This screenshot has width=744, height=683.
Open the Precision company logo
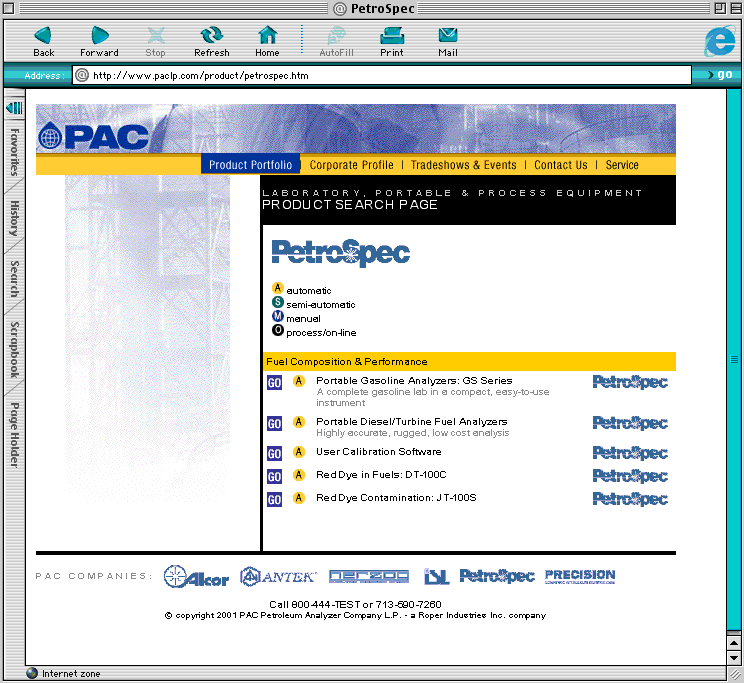click(580, 576)
